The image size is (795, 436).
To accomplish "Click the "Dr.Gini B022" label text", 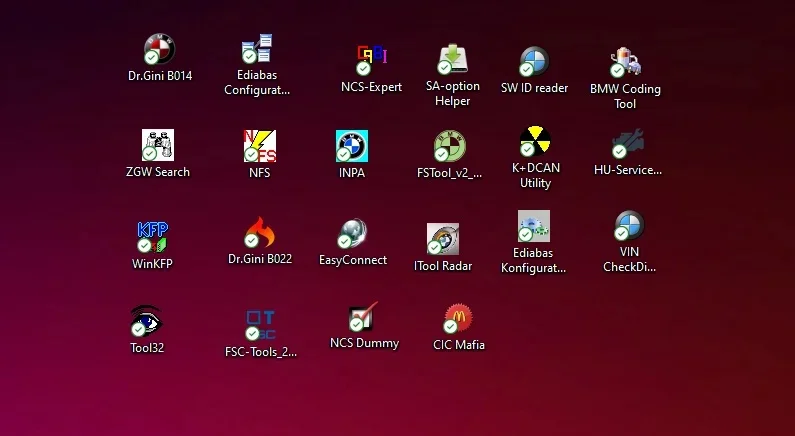I will click(260, 259).
